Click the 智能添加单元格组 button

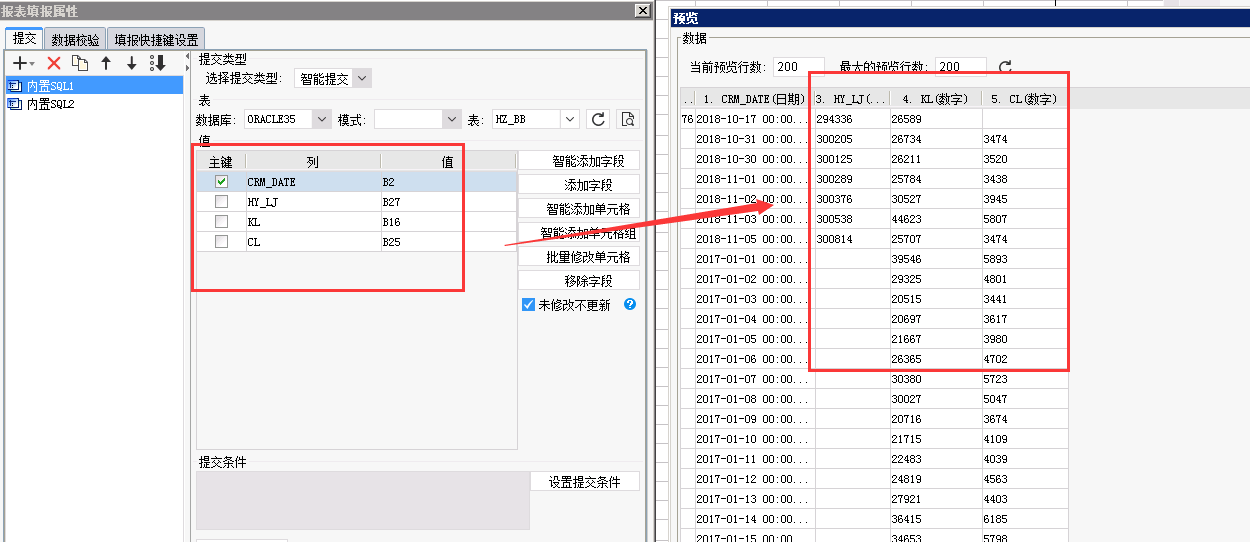click(x=579, y=233)
